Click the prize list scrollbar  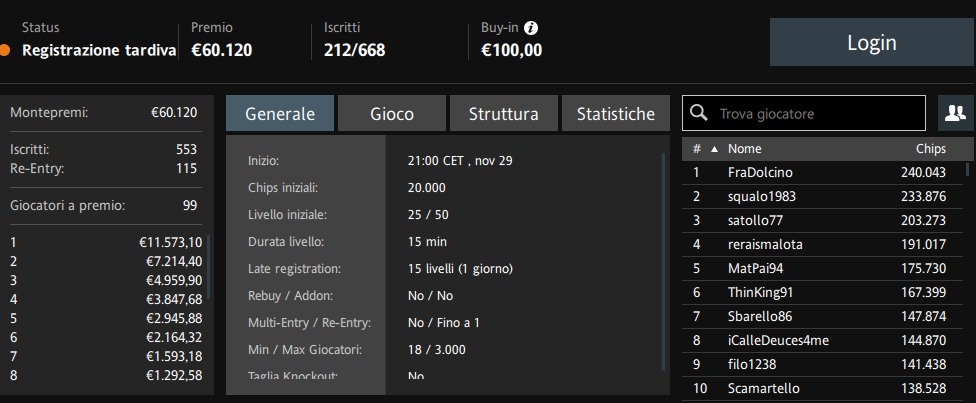pos(209,267)
